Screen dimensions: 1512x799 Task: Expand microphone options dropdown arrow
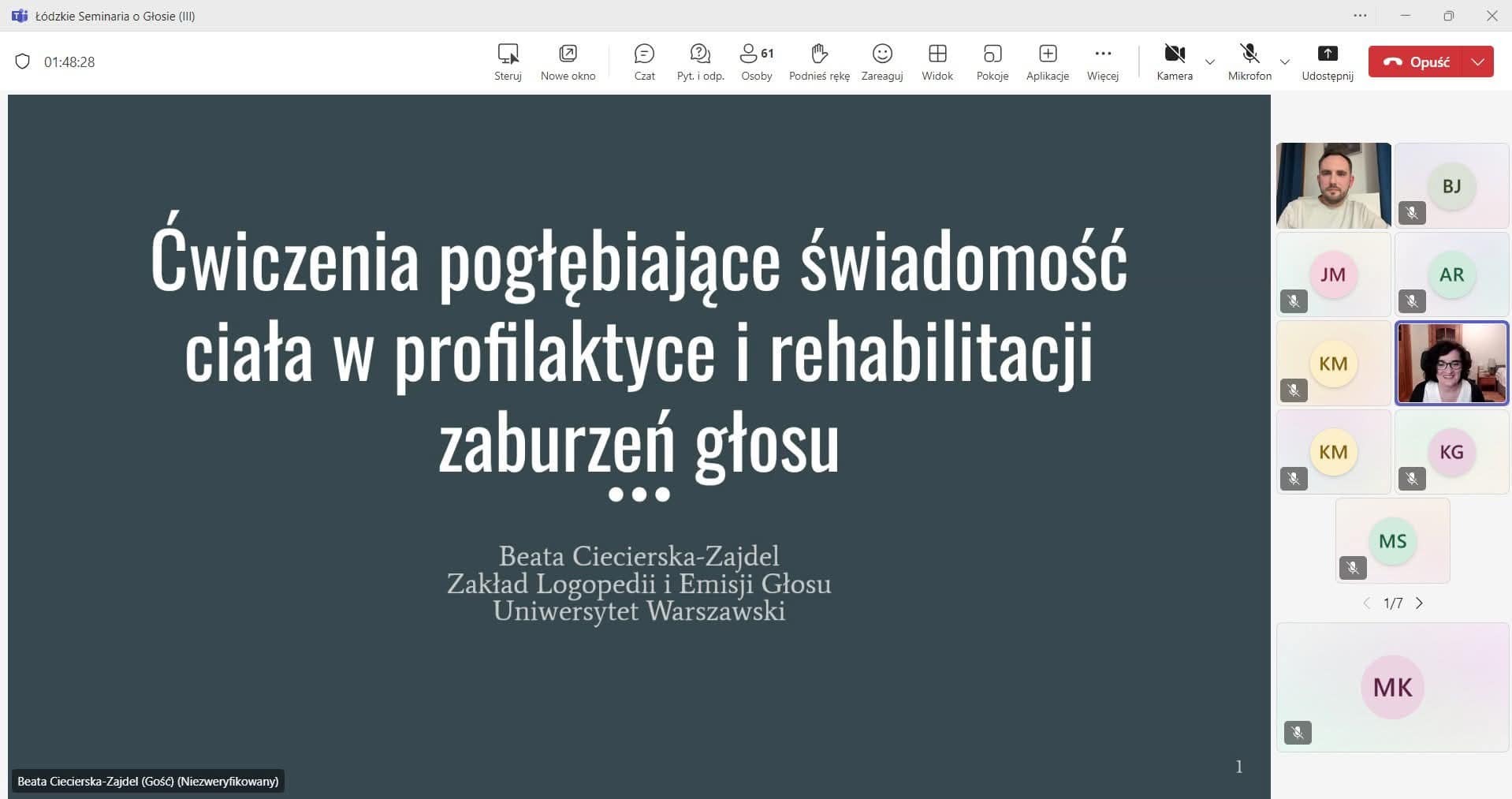(1285, 62)
